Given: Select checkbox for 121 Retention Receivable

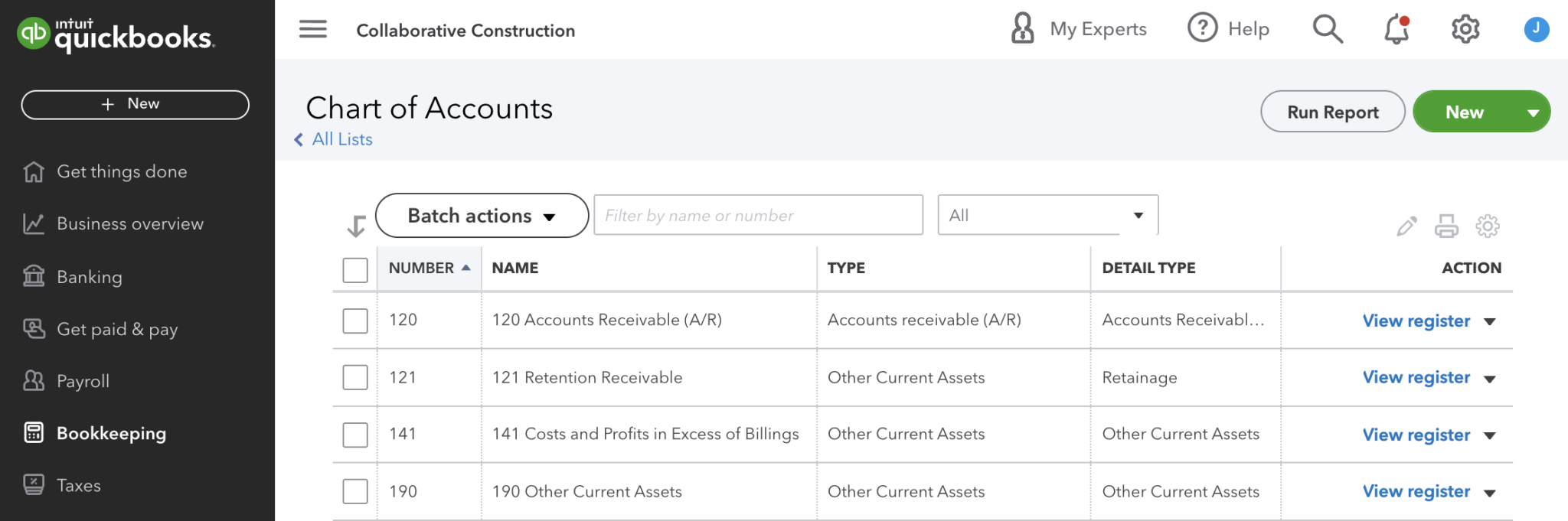Looking at the screenshot, I should pos(355,377).
